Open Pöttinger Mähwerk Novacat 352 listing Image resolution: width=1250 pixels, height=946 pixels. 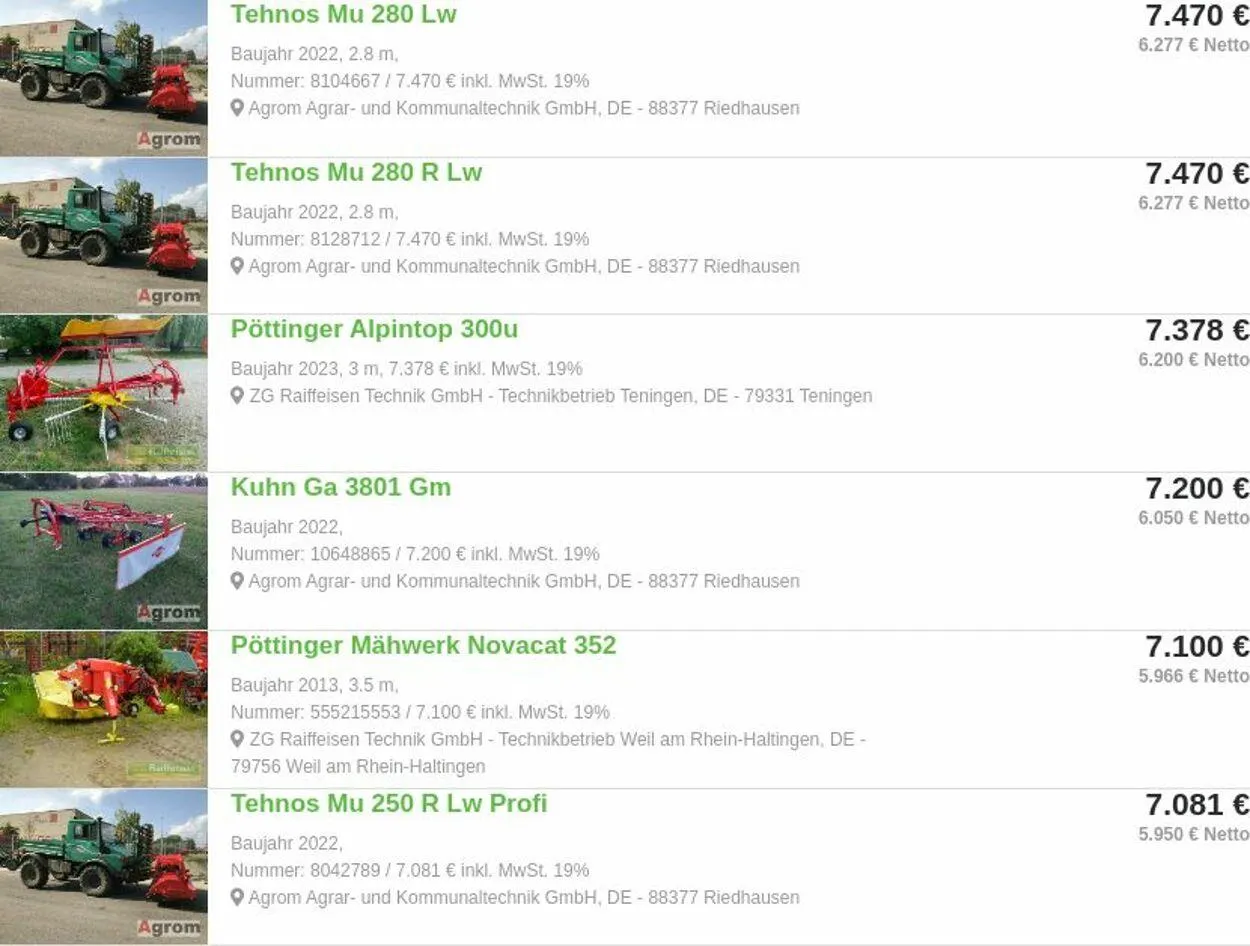coord(423,645)
